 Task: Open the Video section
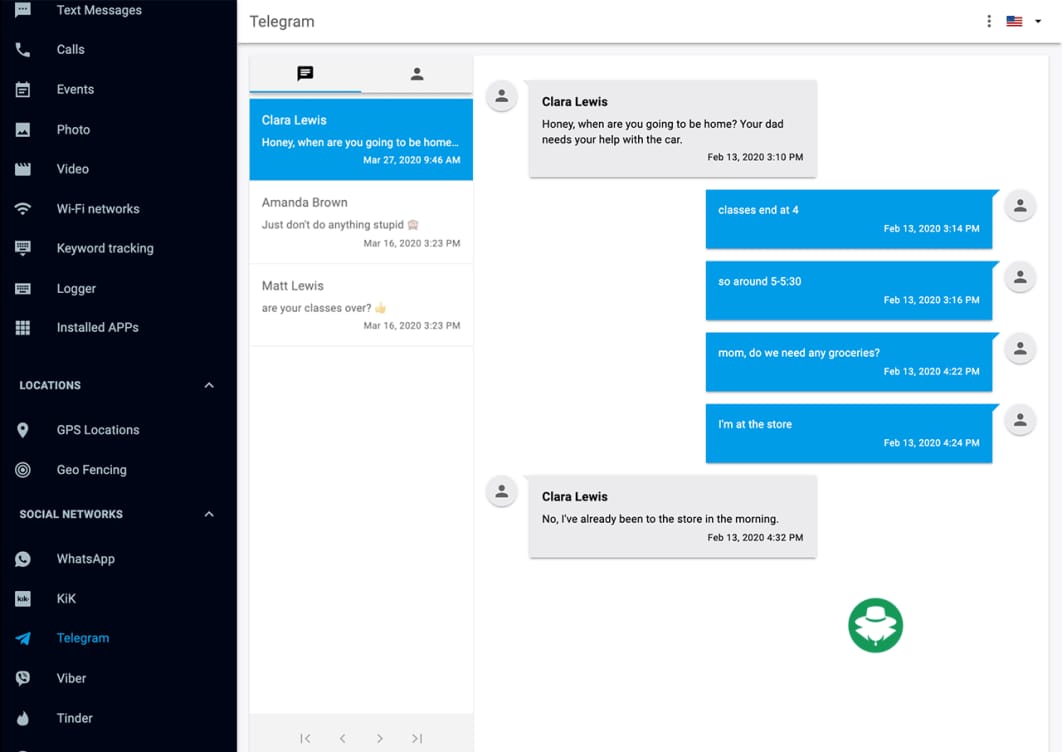click(x=71, y=168)
